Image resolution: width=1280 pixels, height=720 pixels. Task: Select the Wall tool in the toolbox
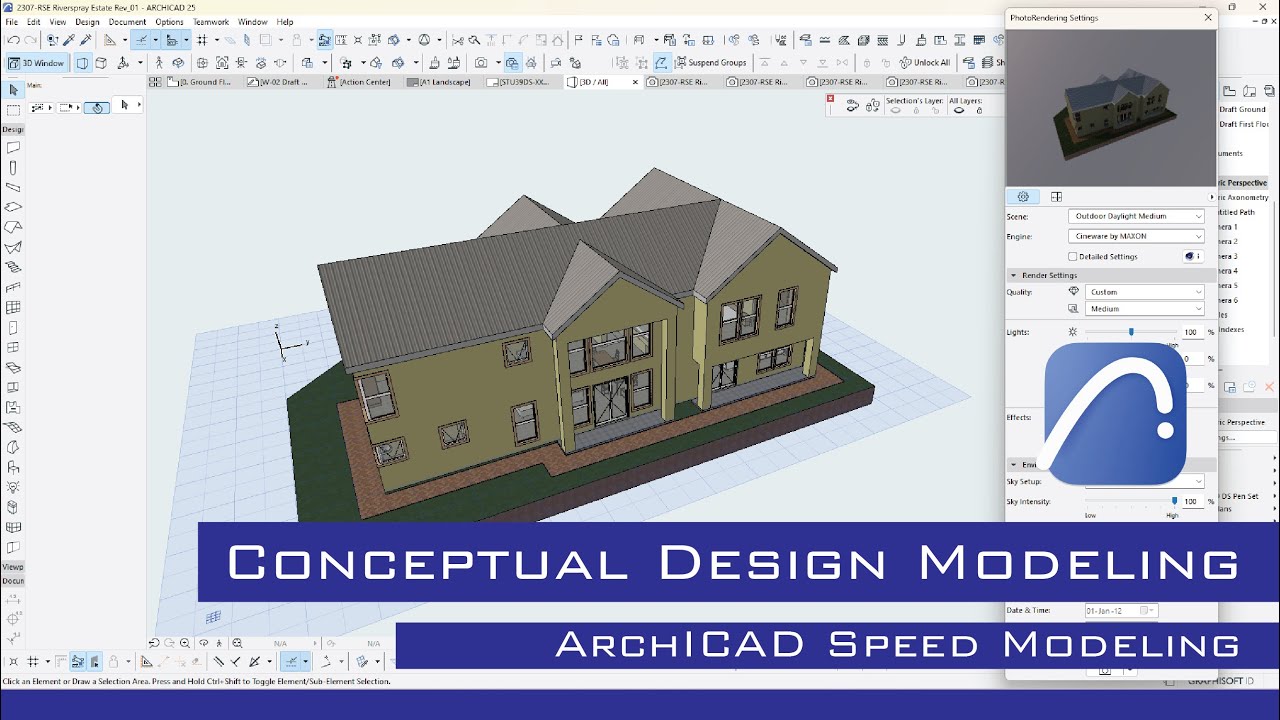tap(14, 148)
